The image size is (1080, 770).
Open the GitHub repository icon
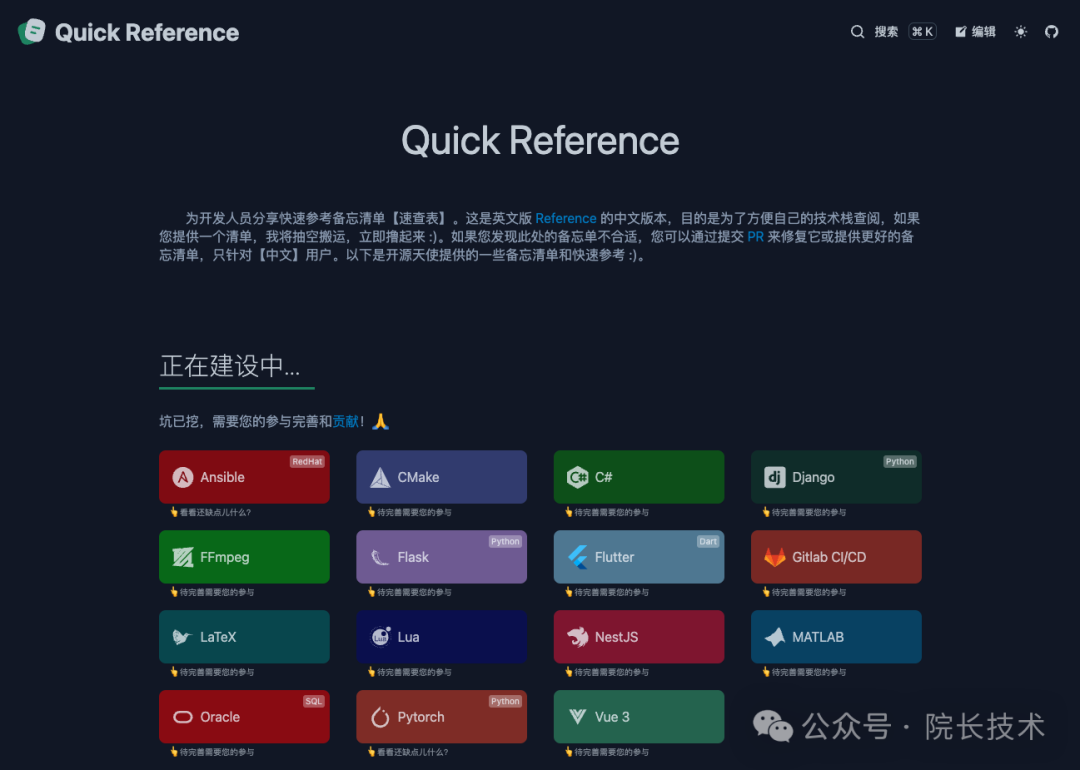1051,32
